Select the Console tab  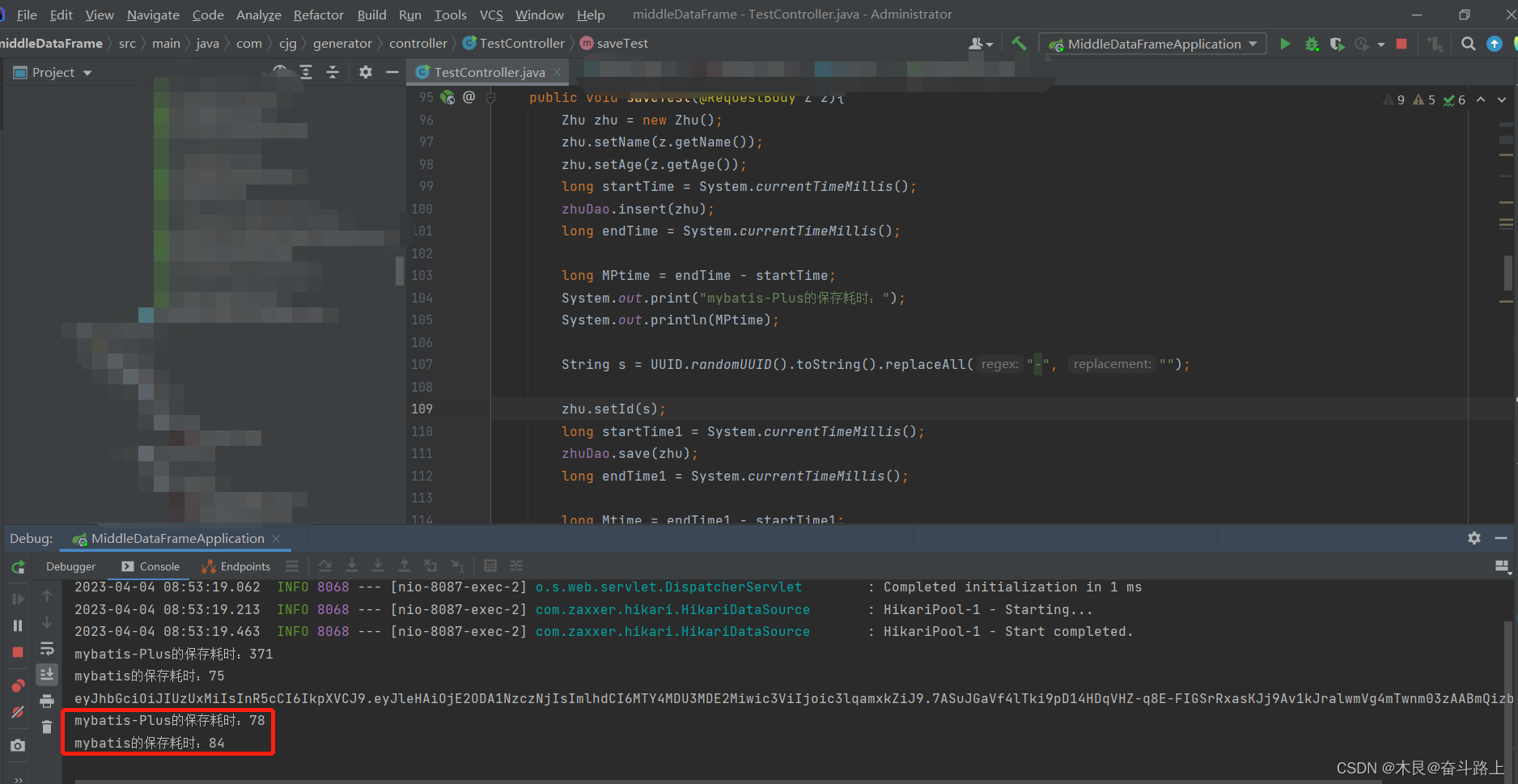click(151, 566)
